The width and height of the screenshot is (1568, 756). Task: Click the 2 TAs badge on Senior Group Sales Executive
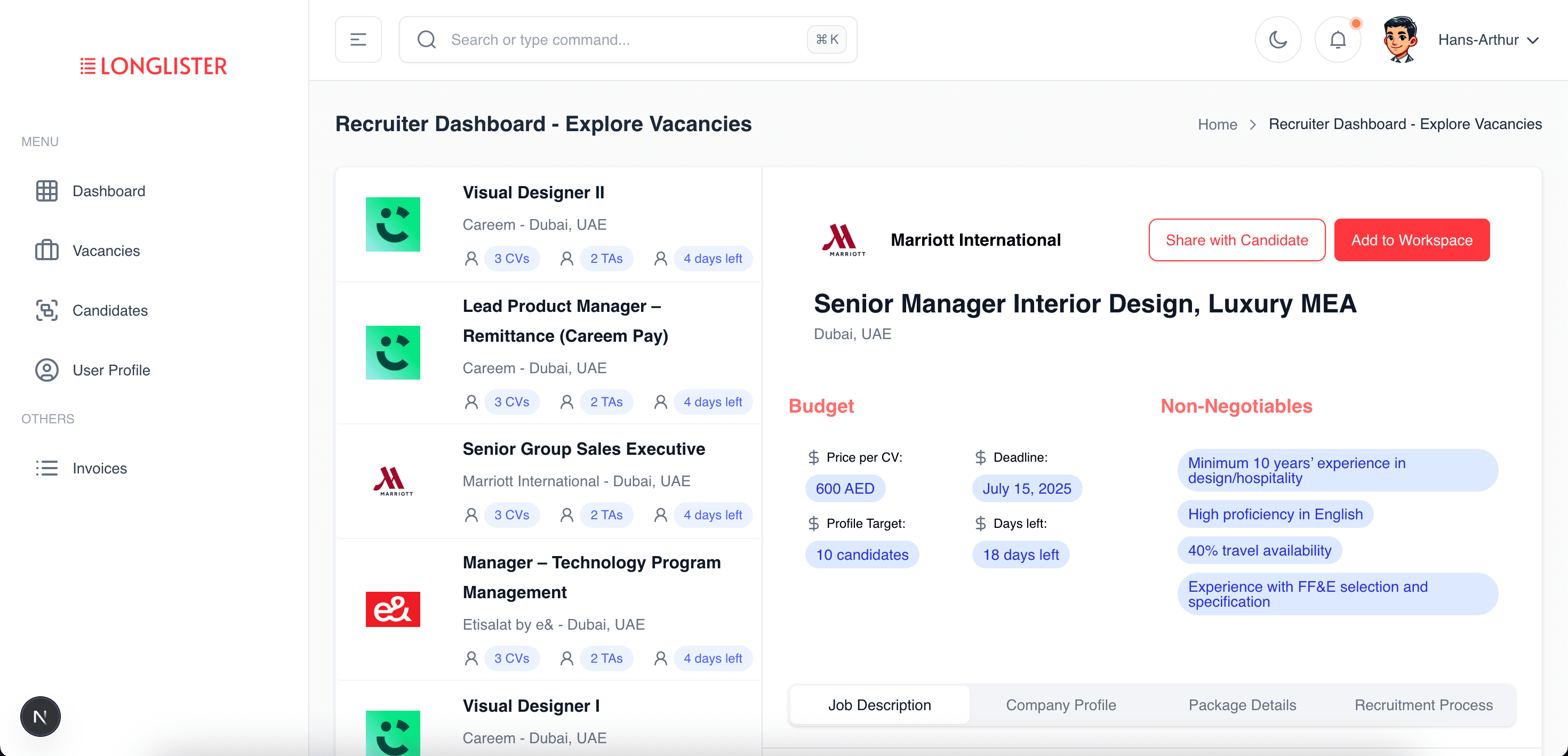tap(606, 515)
